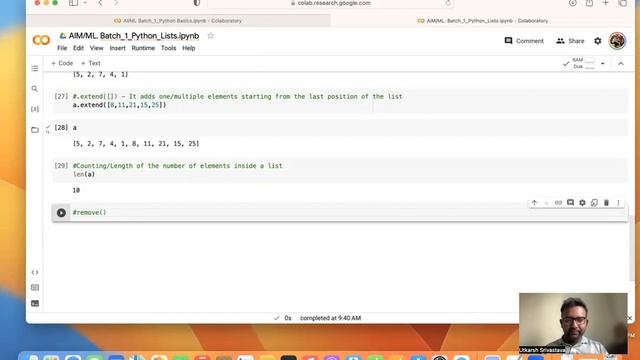
Task: Move cell down arrow in cell toolbar
Action: pyautogui.click(x=546, y=203)
